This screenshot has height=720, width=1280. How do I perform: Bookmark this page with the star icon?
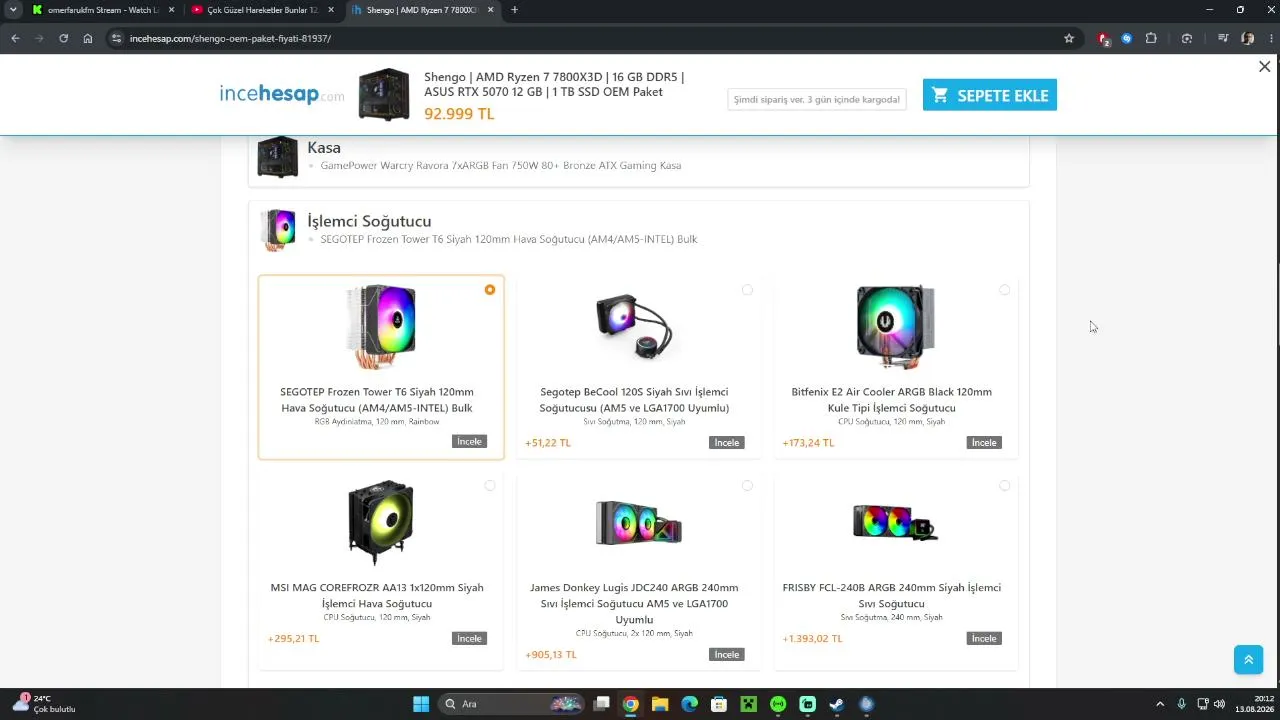click(1069, 38)
